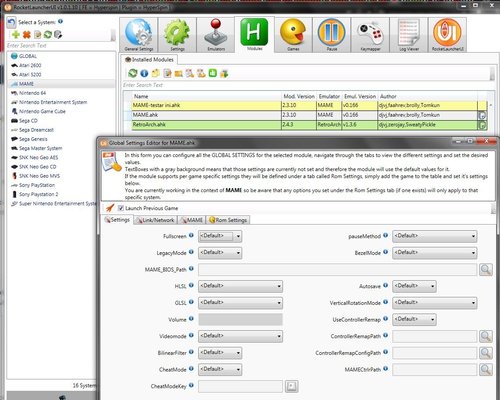The image size is (500, 400).
Task: Open the CheatMode dropdown
Action: pos(220,369)
